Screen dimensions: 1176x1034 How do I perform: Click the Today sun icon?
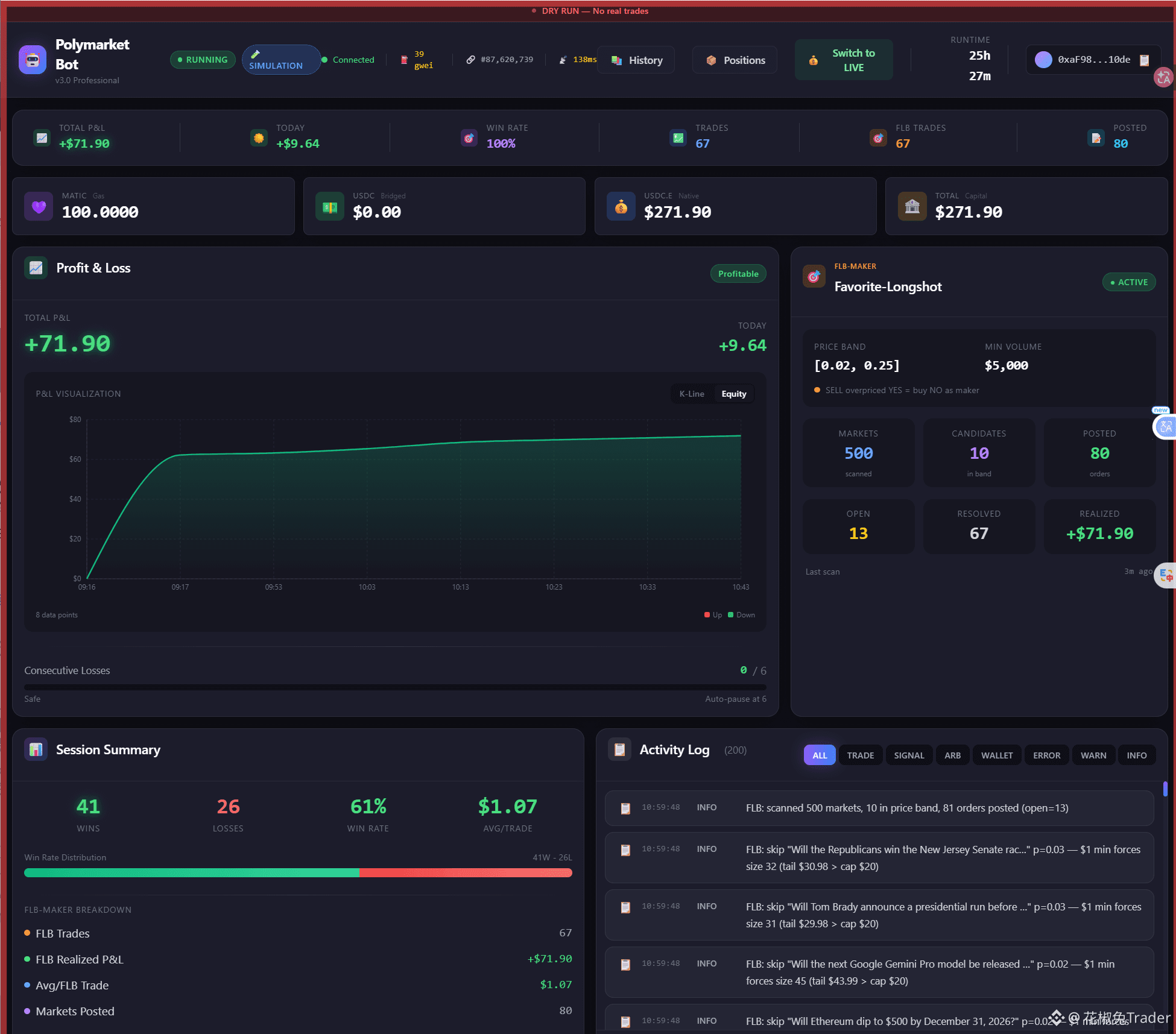[259, 138]
